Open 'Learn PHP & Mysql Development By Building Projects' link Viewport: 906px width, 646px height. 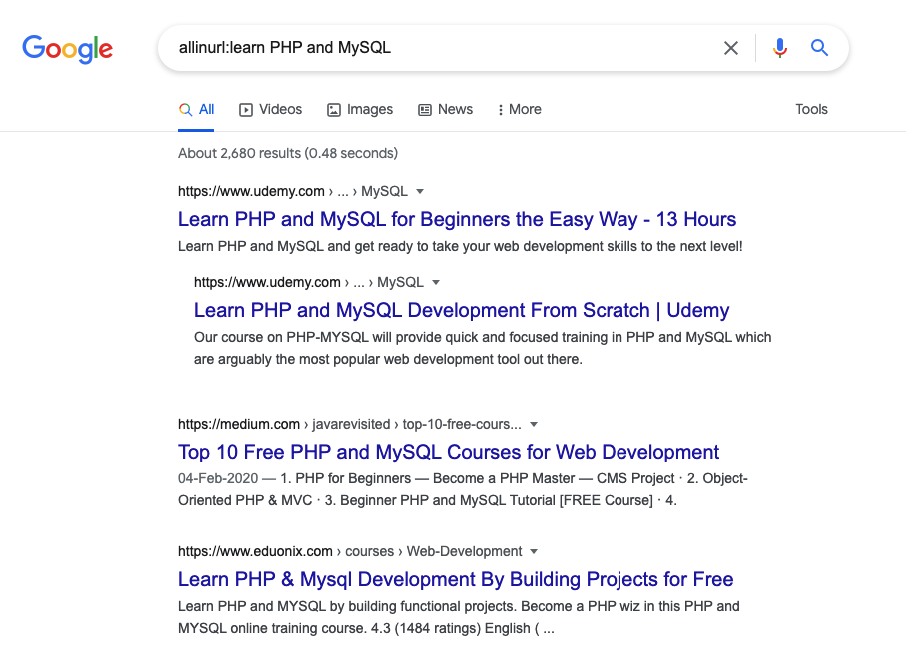tap(455, 579)
